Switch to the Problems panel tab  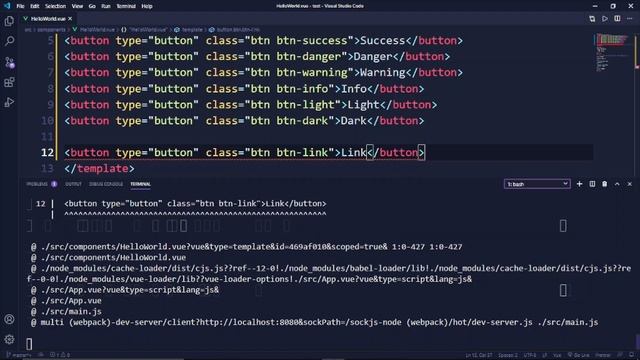pos(41,184)
